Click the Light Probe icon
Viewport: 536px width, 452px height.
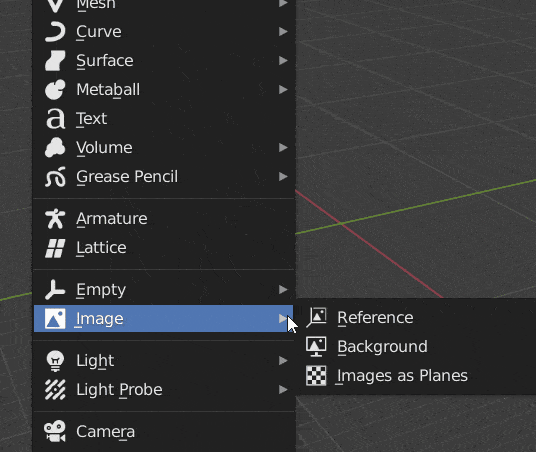(x=55, y=389)
